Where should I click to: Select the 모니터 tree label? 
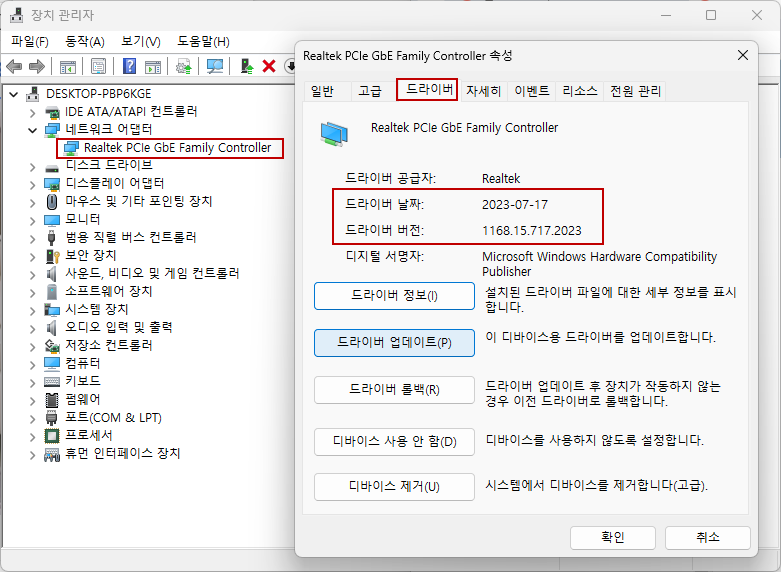pyautogui.click(x=83, y=219)
